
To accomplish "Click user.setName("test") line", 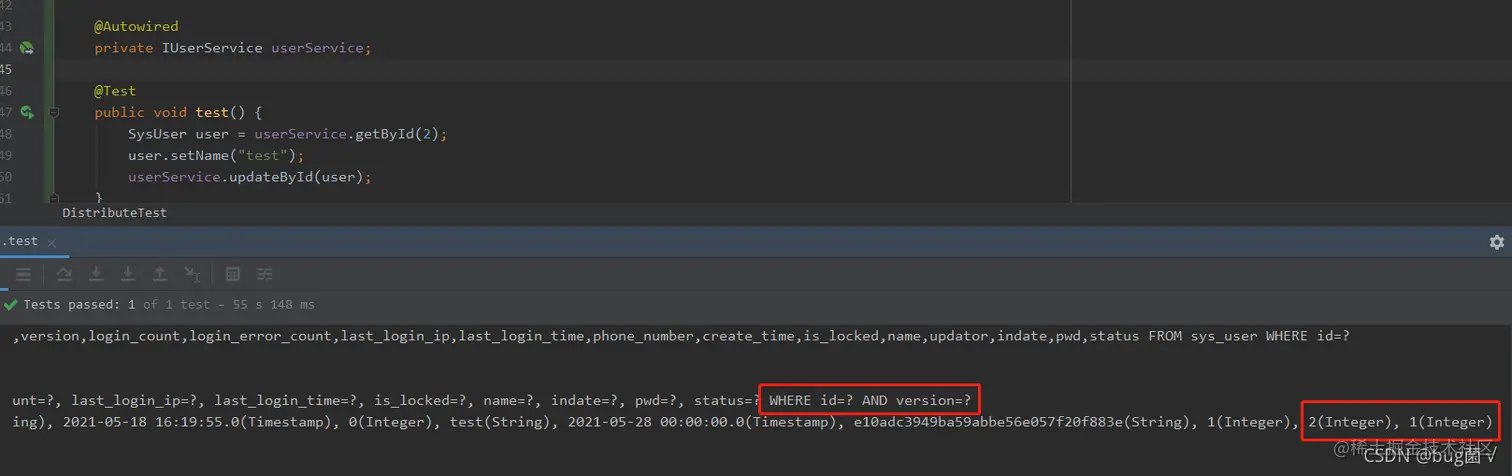I will (215, 156).
